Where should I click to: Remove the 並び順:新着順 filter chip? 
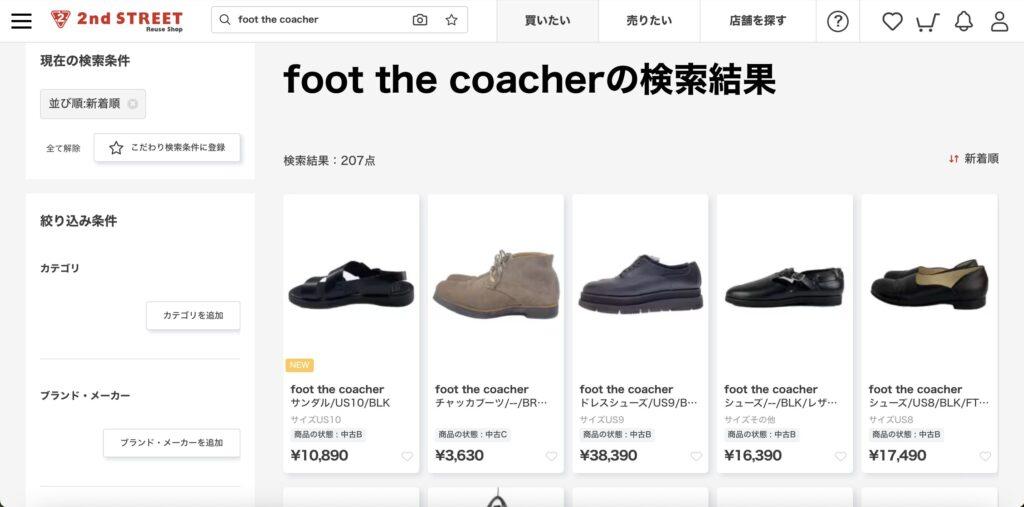133,104
